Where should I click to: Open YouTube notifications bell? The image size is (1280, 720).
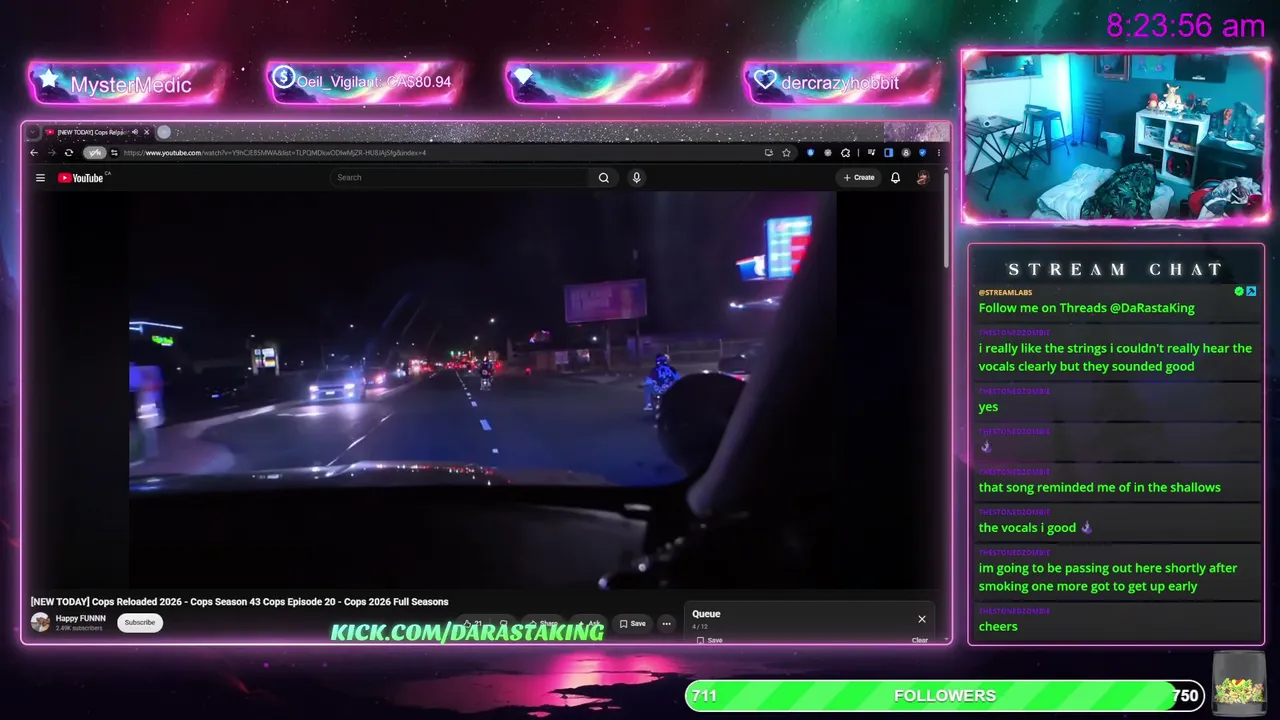[x=896, y=178]
